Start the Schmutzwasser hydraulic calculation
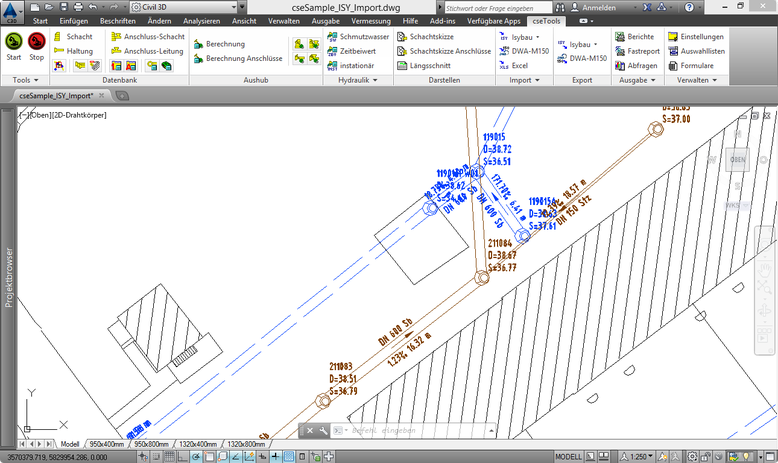This screenshot has width=778, height=463. pyautogui.click(x=358, y=37)
